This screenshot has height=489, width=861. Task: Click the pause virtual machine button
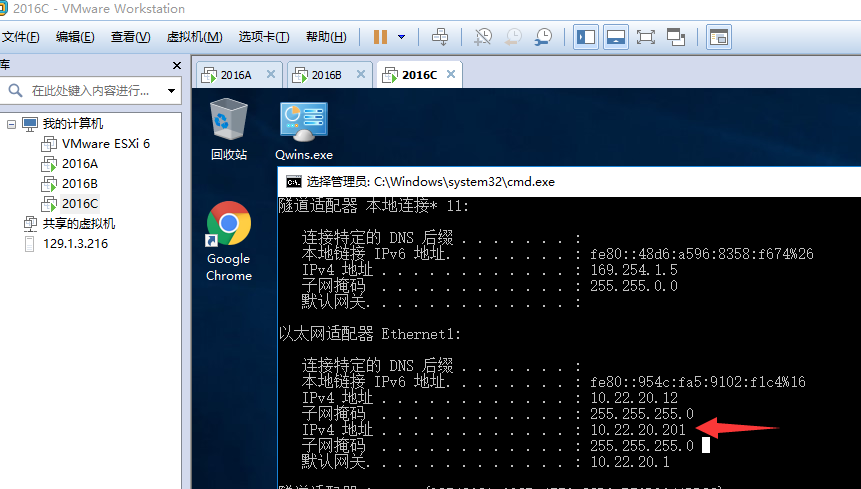point(380,37)
